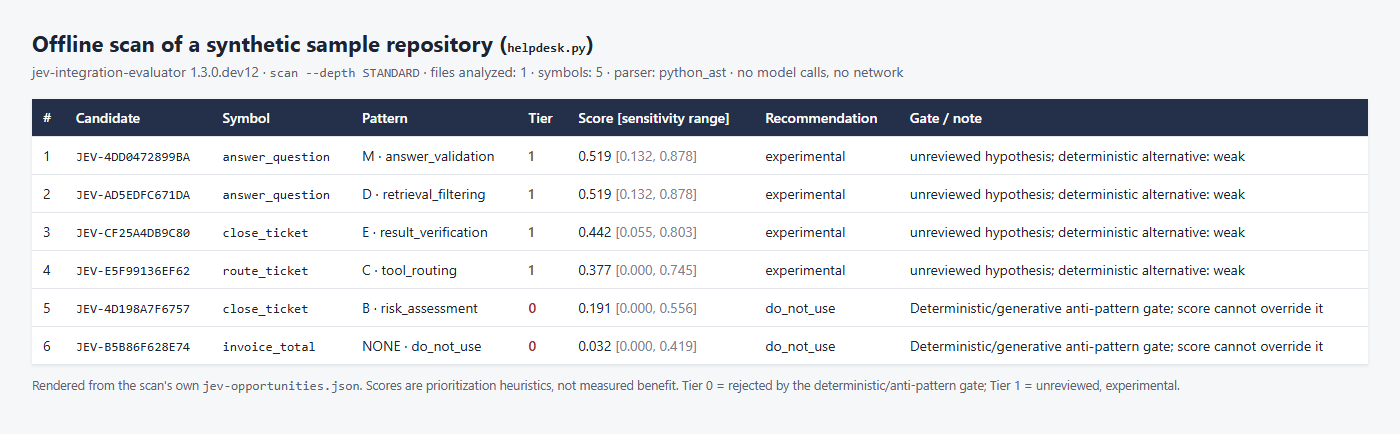Click score 0.519 in the answer_validation row
The image size is (1400, 434).
click(594, 157)
